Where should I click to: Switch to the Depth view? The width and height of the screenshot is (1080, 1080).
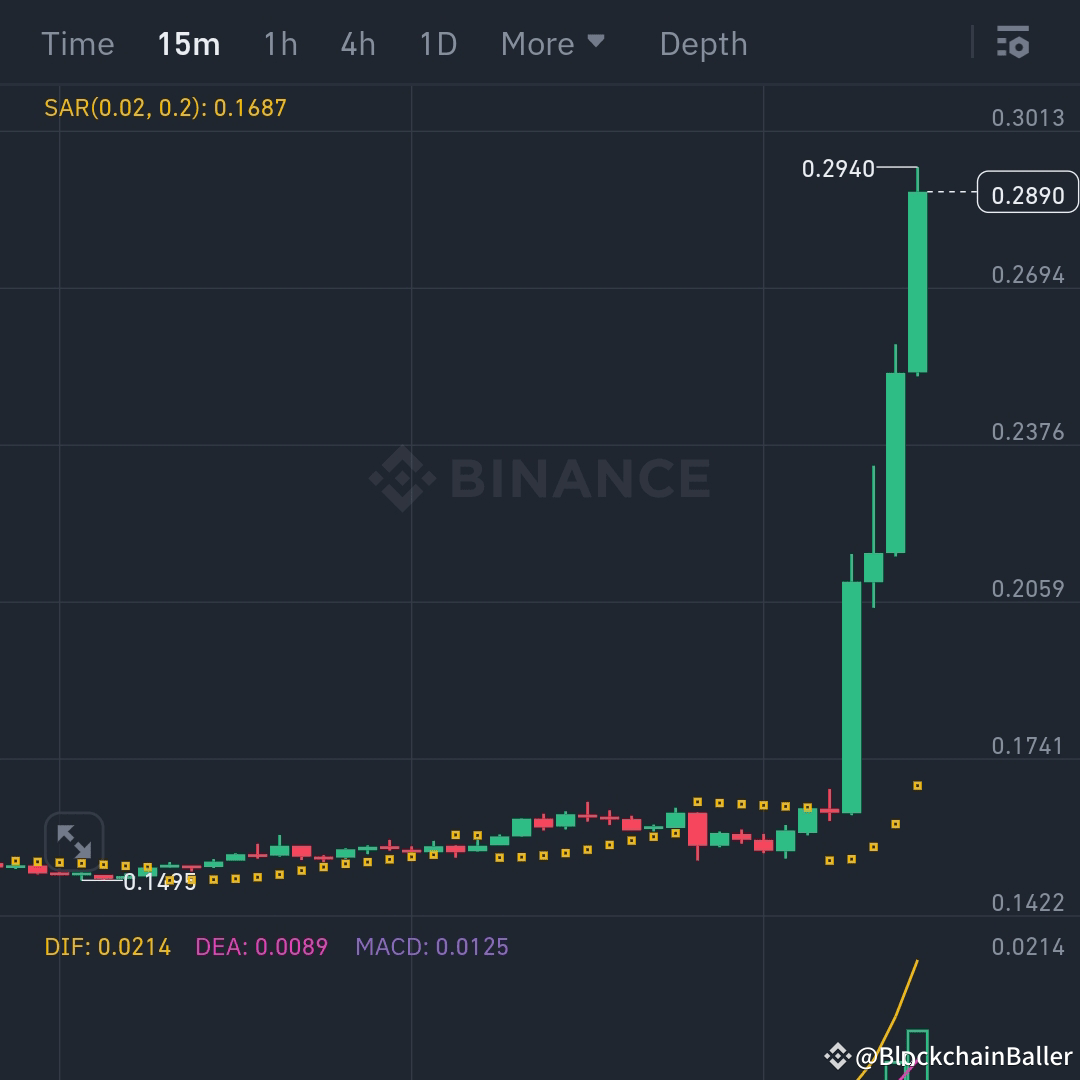(703, 43)
